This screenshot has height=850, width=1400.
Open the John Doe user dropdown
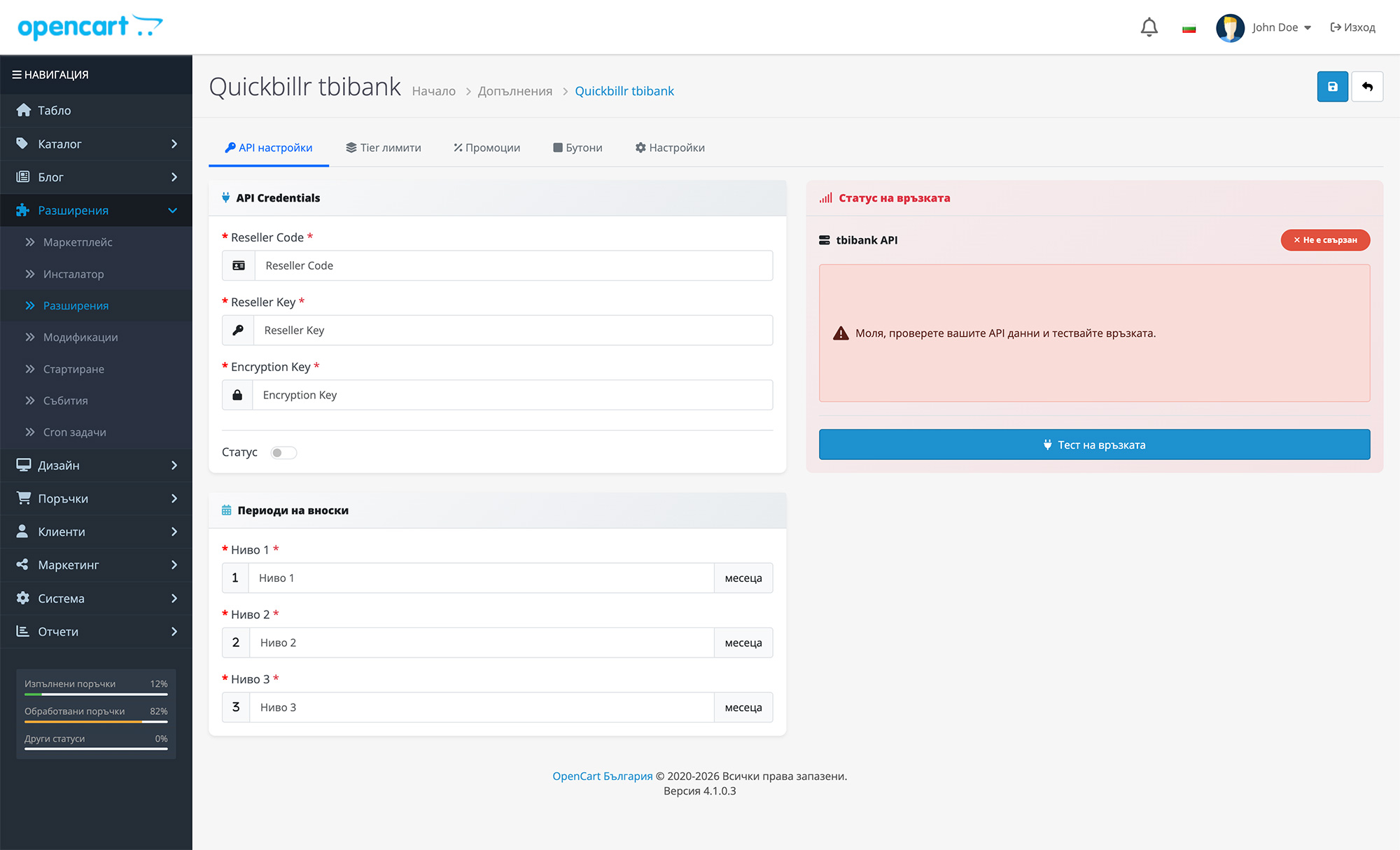pos(1281,28)
